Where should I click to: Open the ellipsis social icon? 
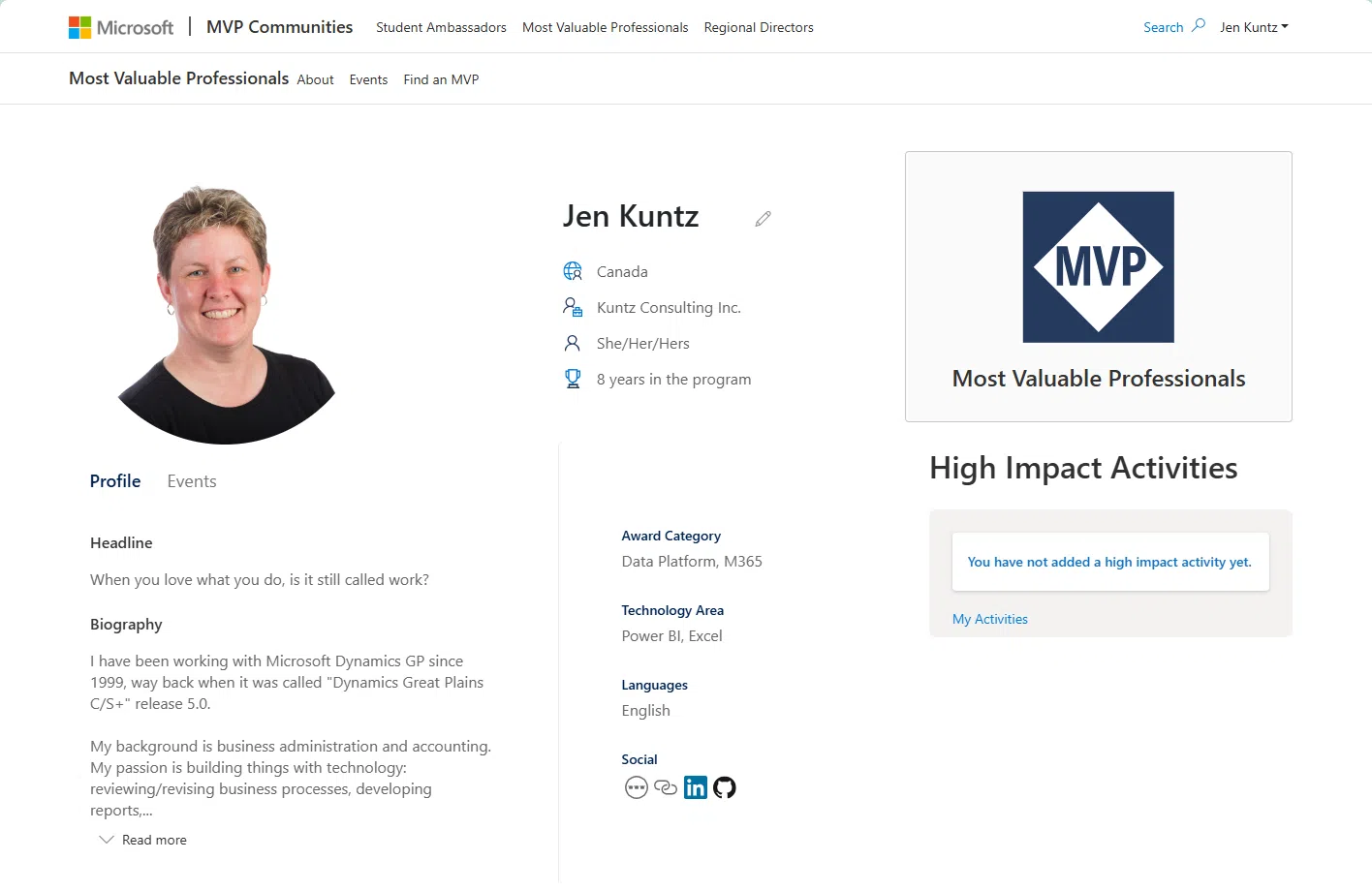tap(637, 787)
